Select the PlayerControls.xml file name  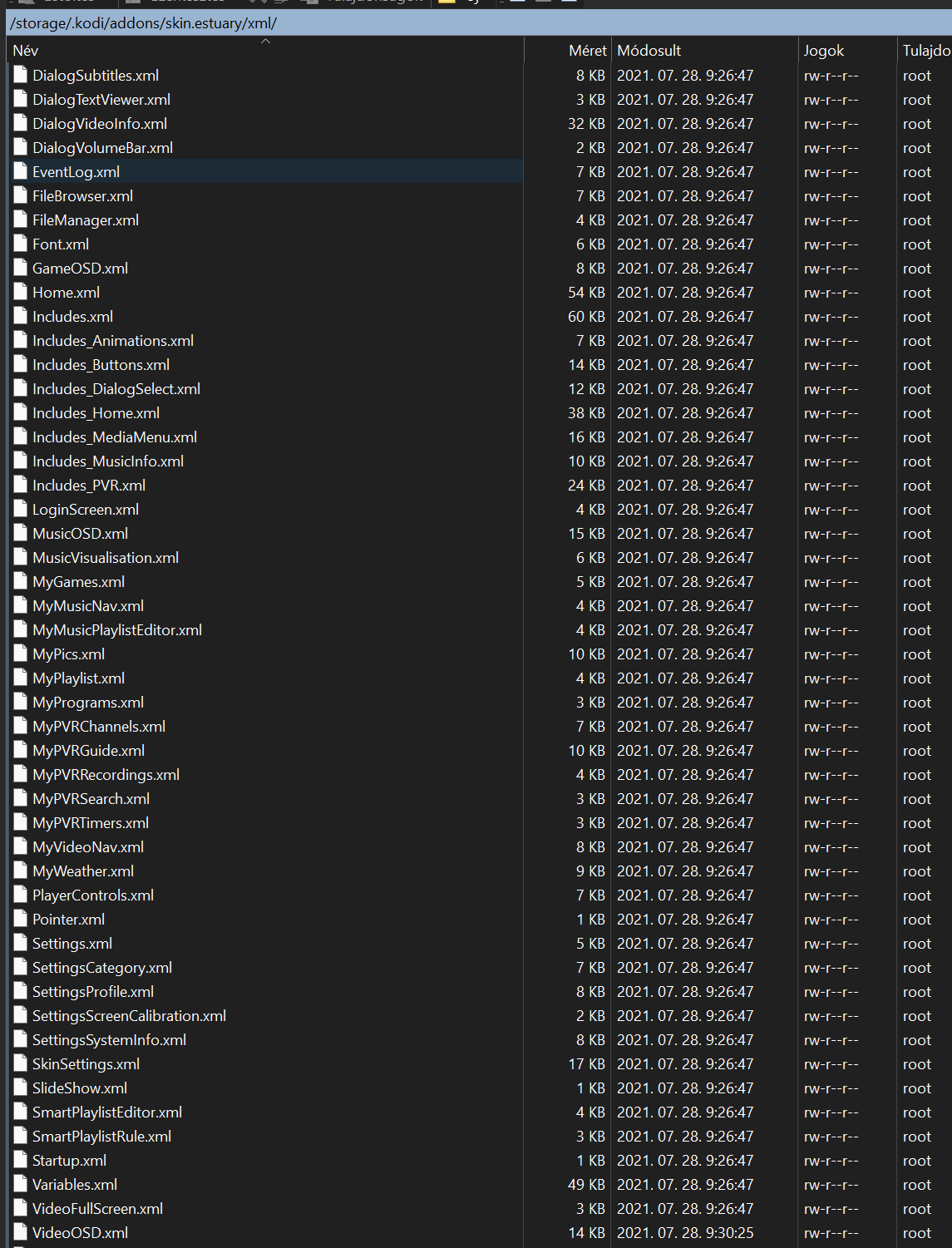(x=93, y=895)
